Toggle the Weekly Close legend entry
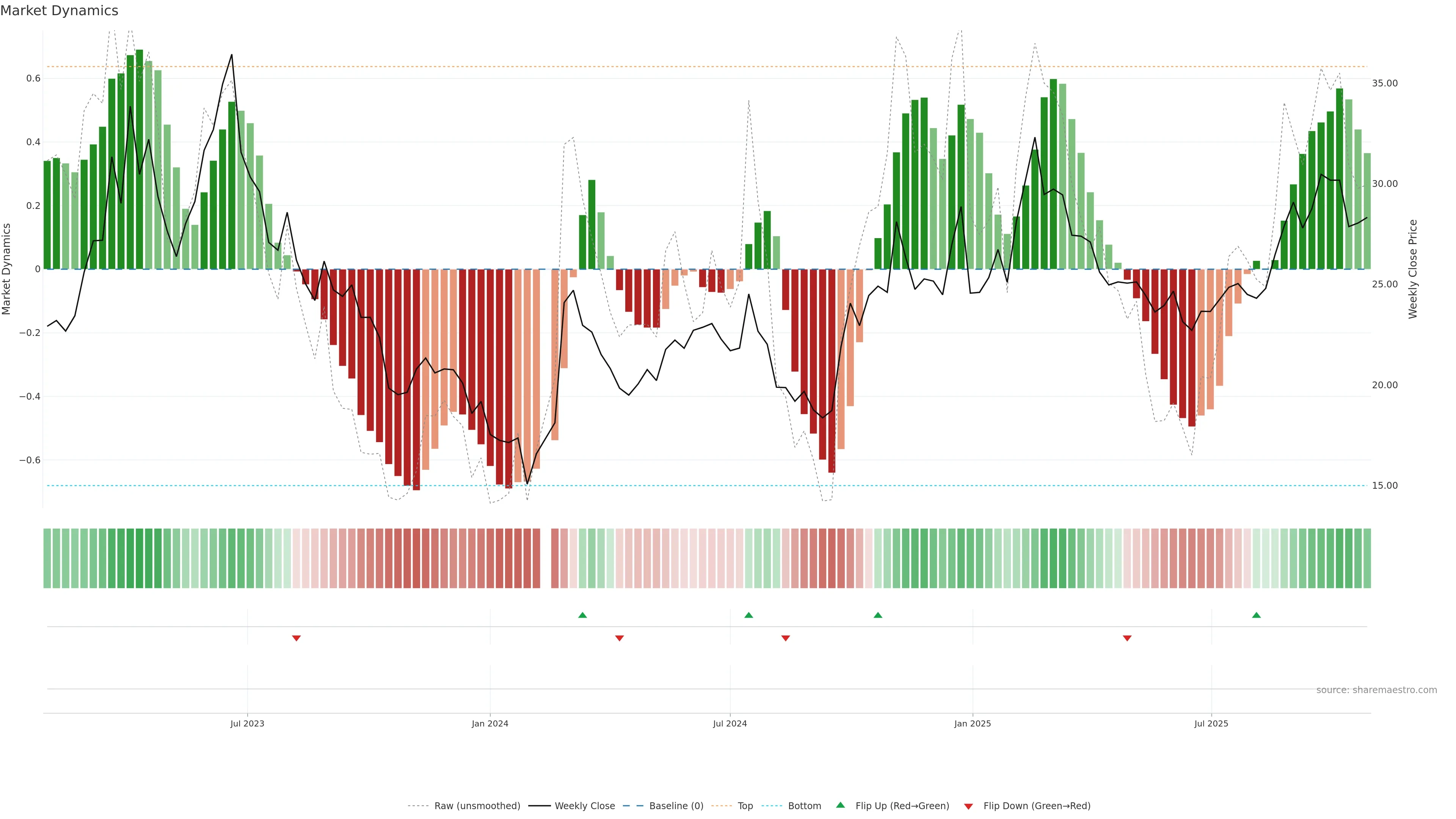Viewport: 1456px width, 819px height. pos(584,805)
